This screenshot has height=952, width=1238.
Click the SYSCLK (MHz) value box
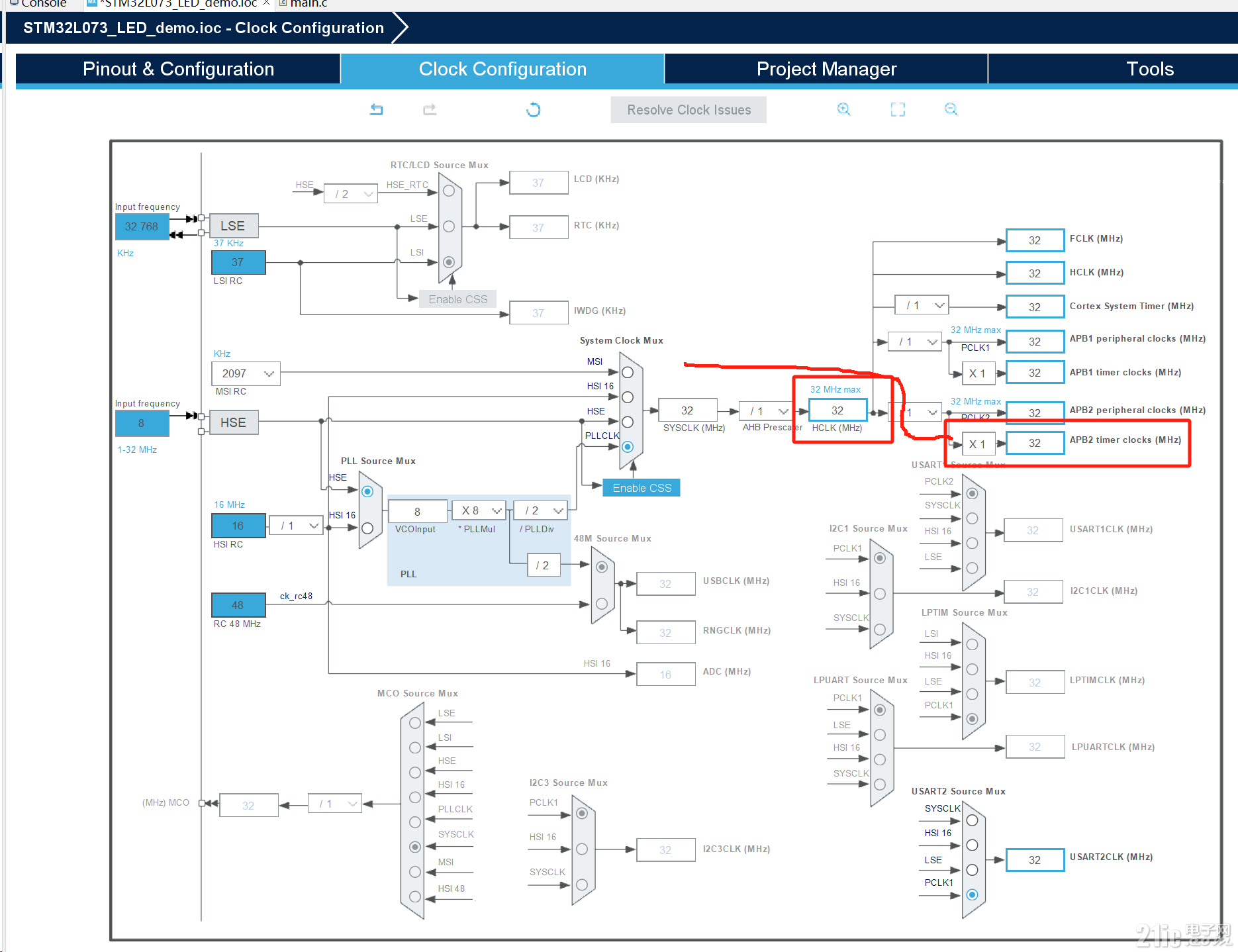688,410
